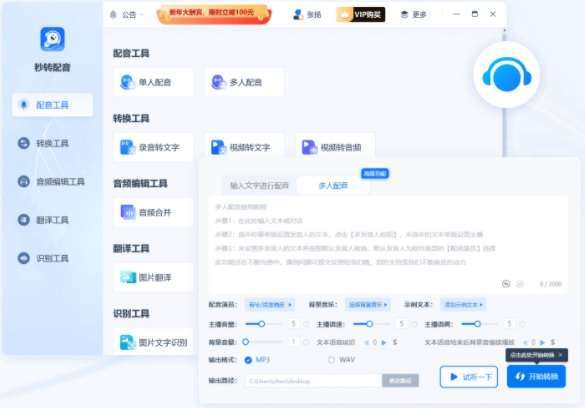
Task: Open the 多人配音 multi-voice dubbing tool
Action: [244, 82]
